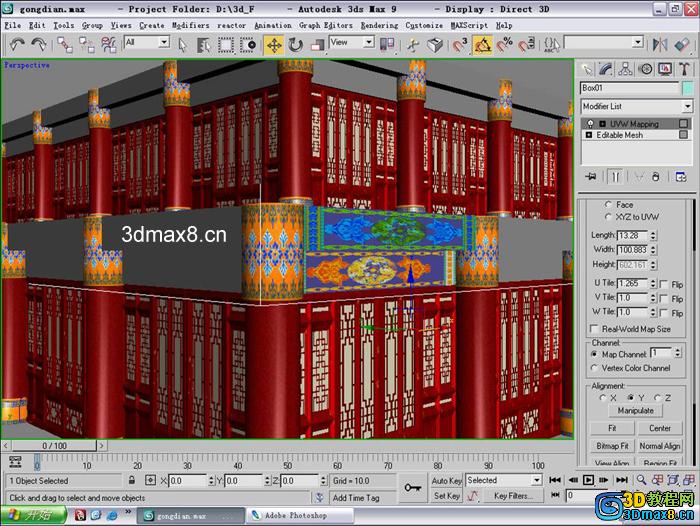Toggle UVW Mapping modifier lightbulb
This screenshot has height=526, width=700.
(591, 124)
